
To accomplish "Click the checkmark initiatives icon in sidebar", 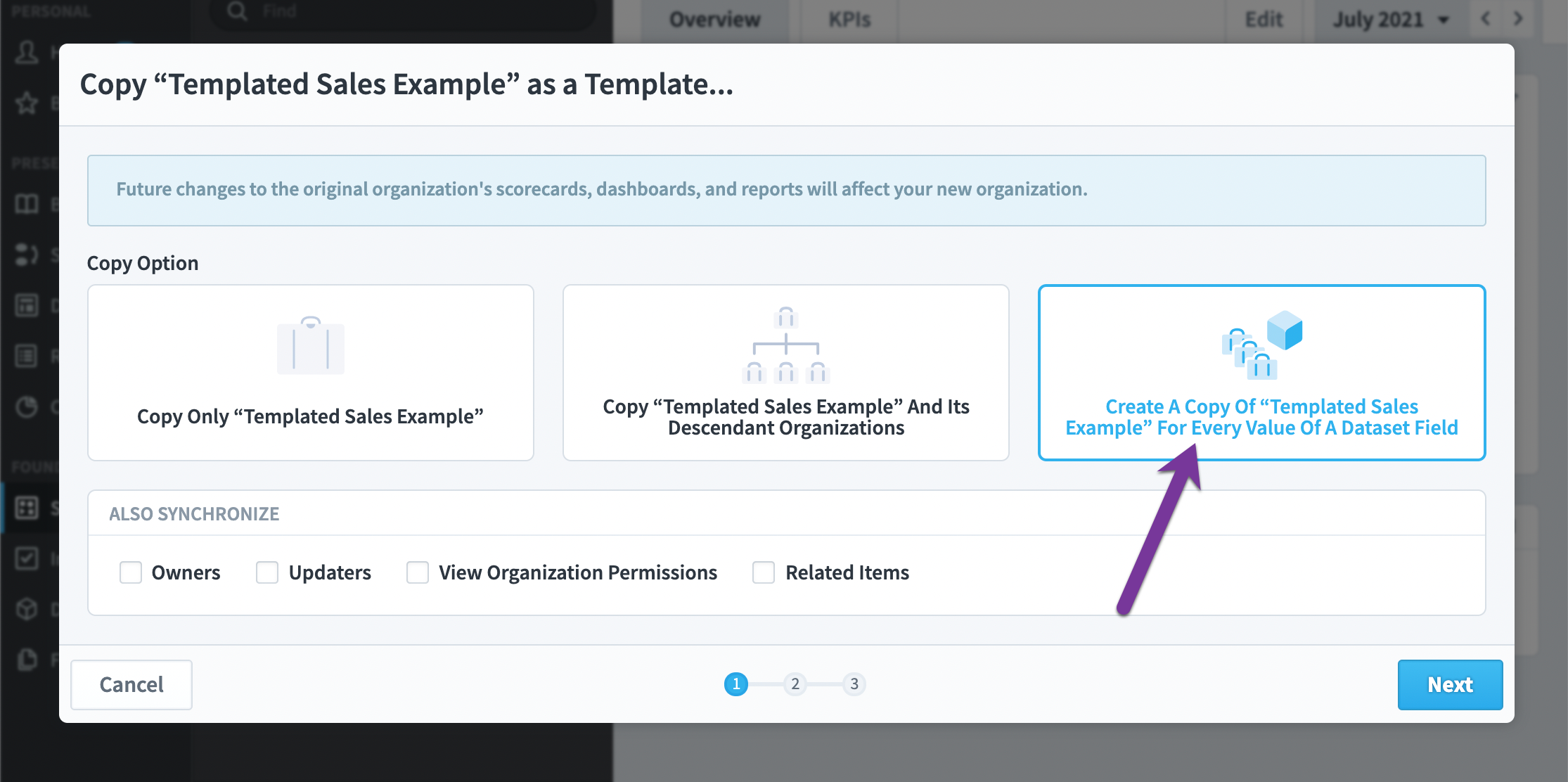I will pos(27,559).
